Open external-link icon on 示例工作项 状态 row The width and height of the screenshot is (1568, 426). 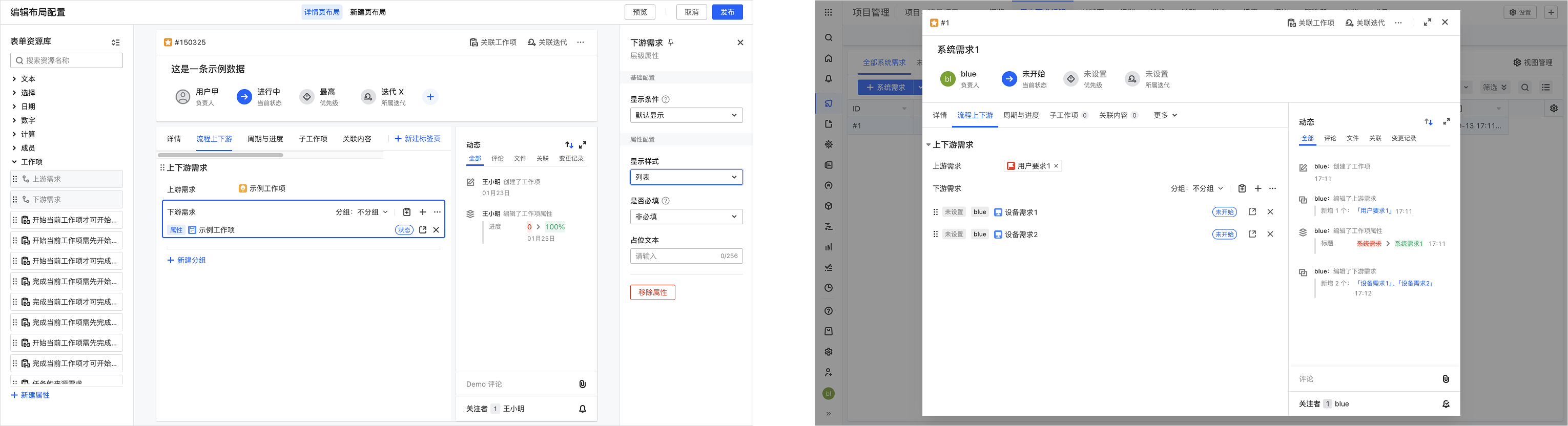(x=422, y=230)
